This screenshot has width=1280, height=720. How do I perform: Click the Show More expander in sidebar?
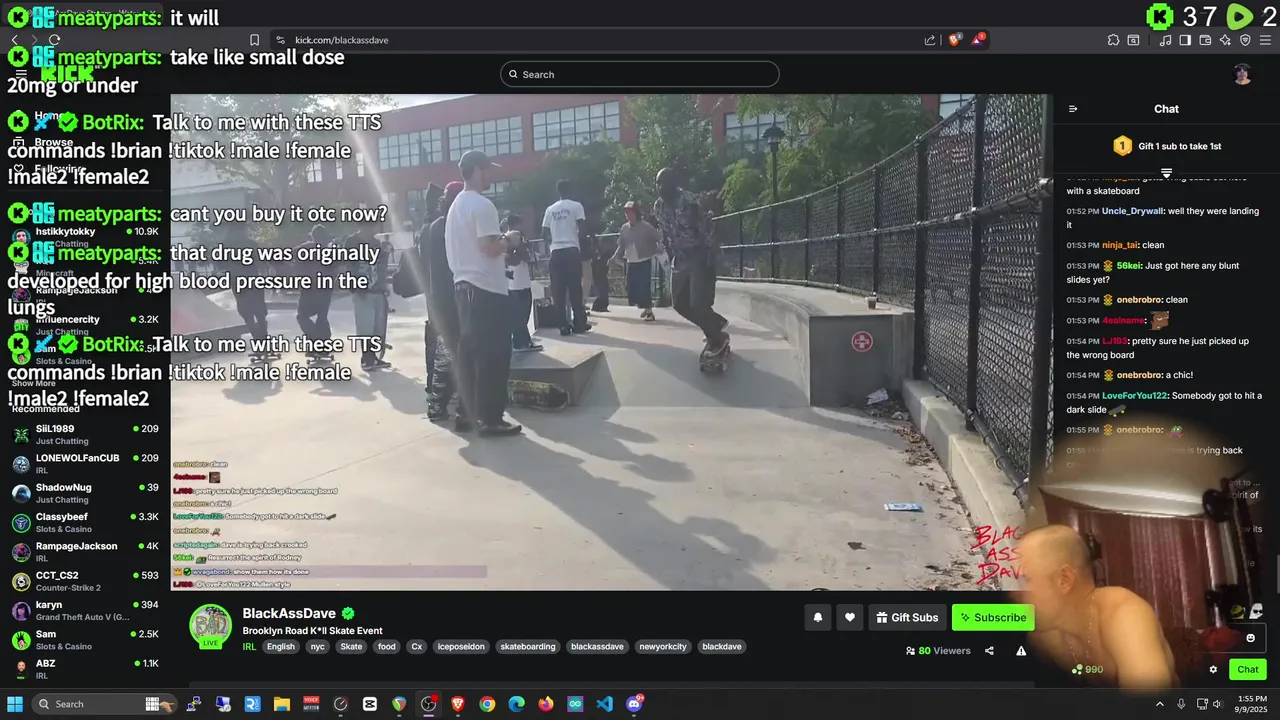[34, 383]
